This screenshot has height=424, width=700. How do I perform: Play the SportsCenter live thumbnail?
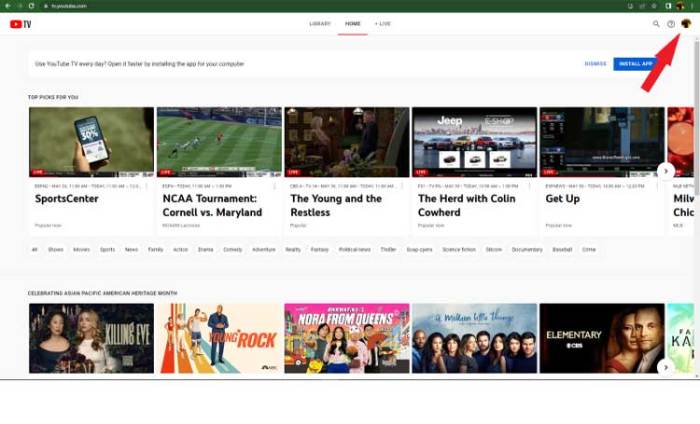[x=92, y=142]
